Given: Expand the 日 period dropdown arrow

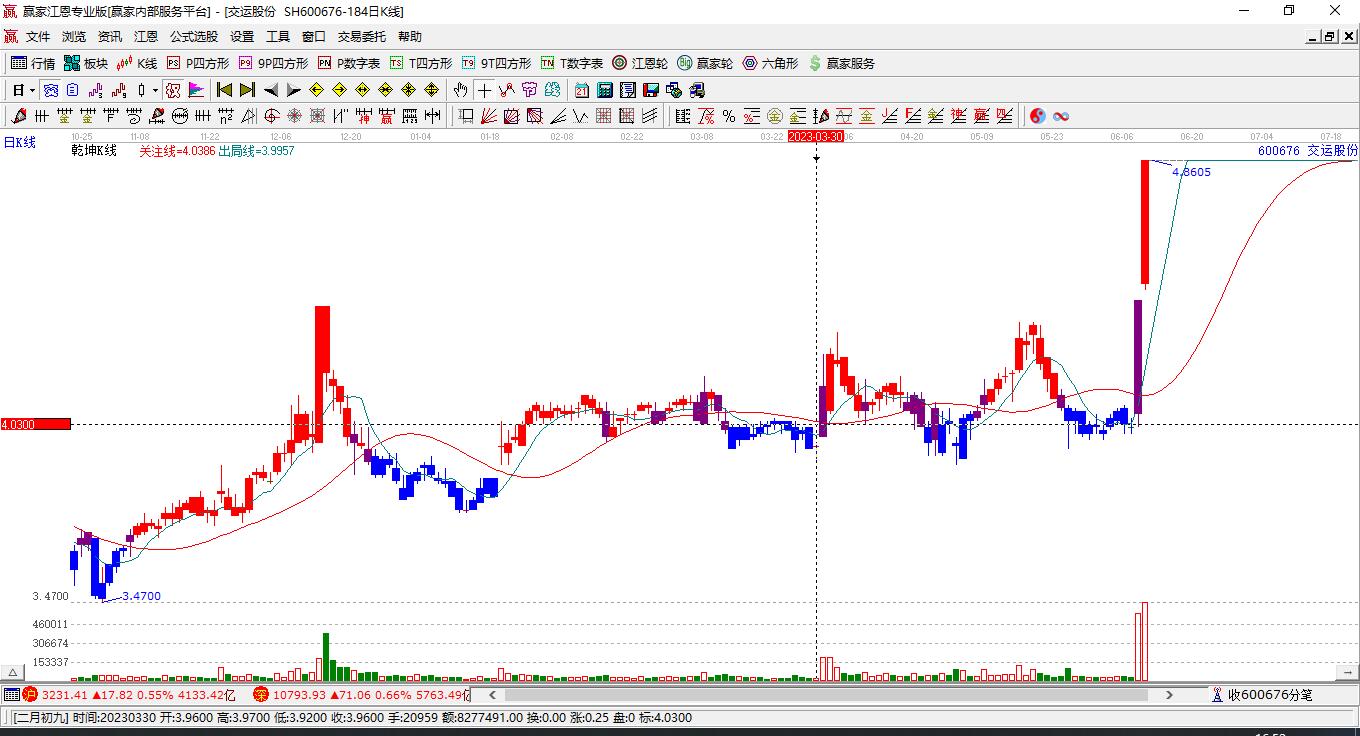Looking at the screenshot, I should 32,90.
